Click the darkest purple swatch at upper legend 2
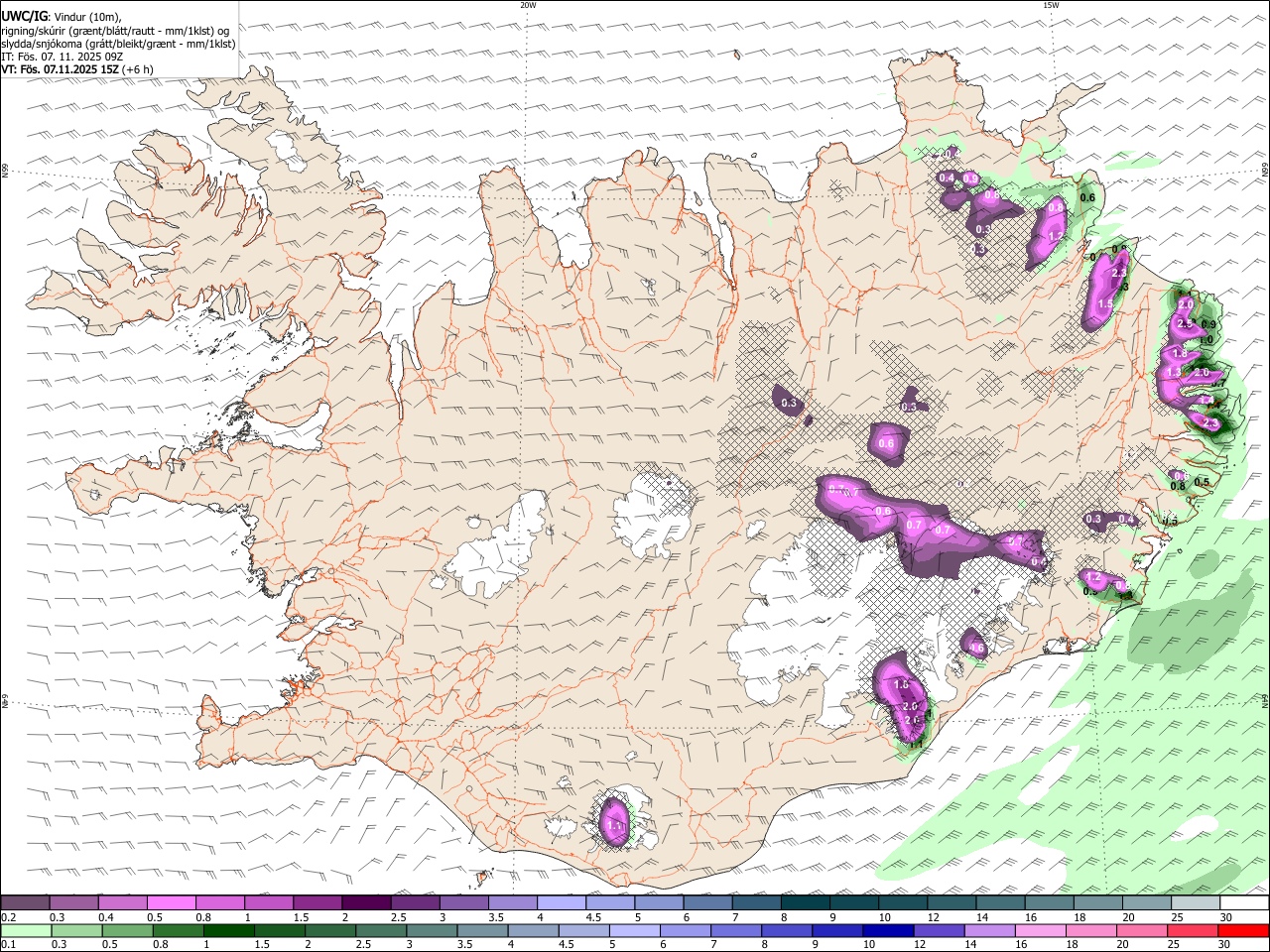The width and height of the screenshot is (1270, 952). pos(365,902)
